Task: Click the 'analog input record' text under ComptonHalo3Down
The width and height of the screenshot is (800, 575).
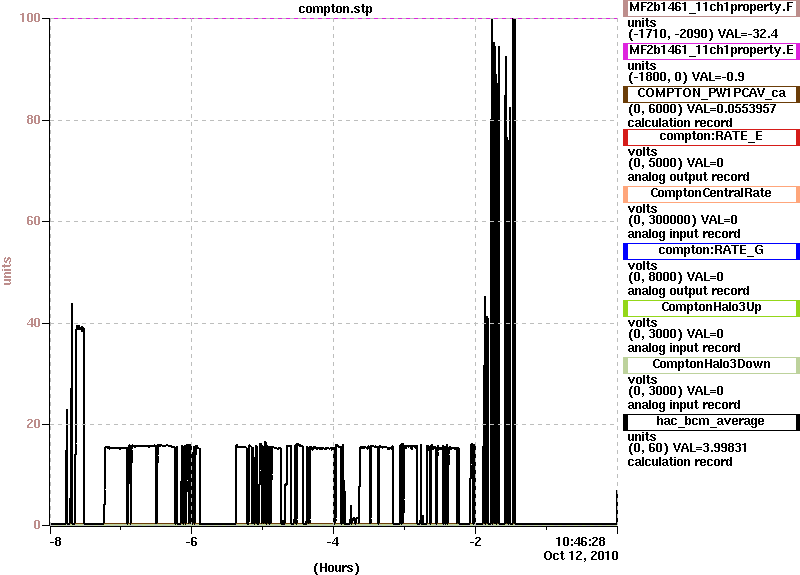Action: point(684,405)
